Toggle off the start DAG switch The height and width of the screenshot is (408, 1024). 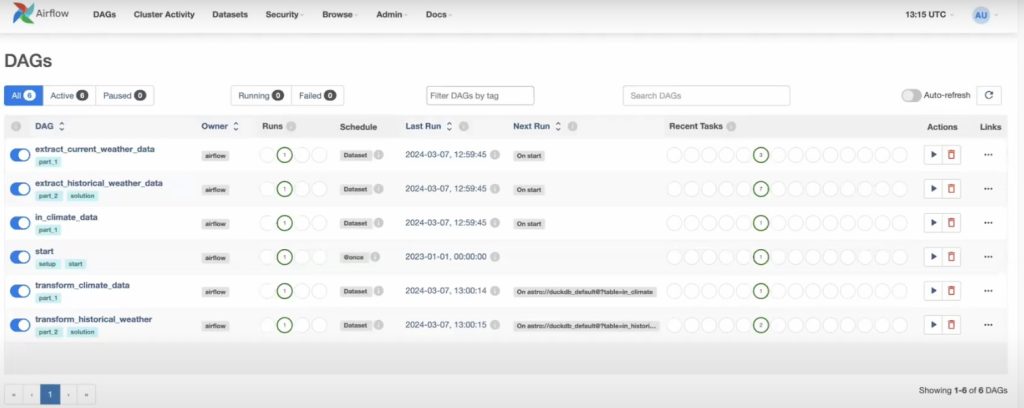(20, 256)
